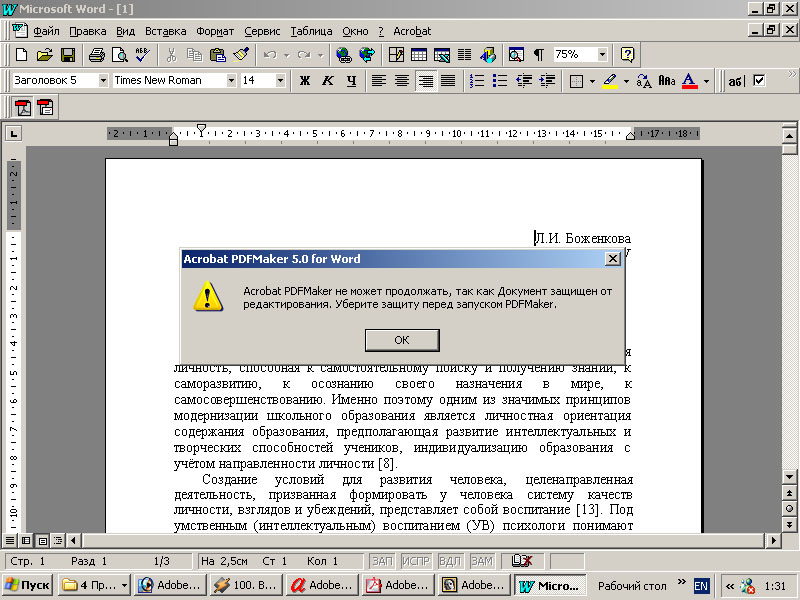Open Print Preview magnifier icon
800x600 pixels.
point(119,55)
